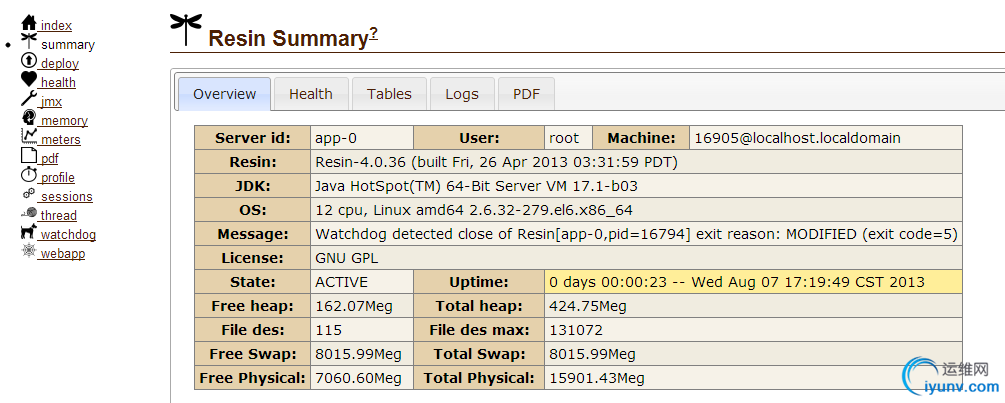1005x403 pixels.
Task: Click the dog icon beside watchdog
Action: coord(29,232)
